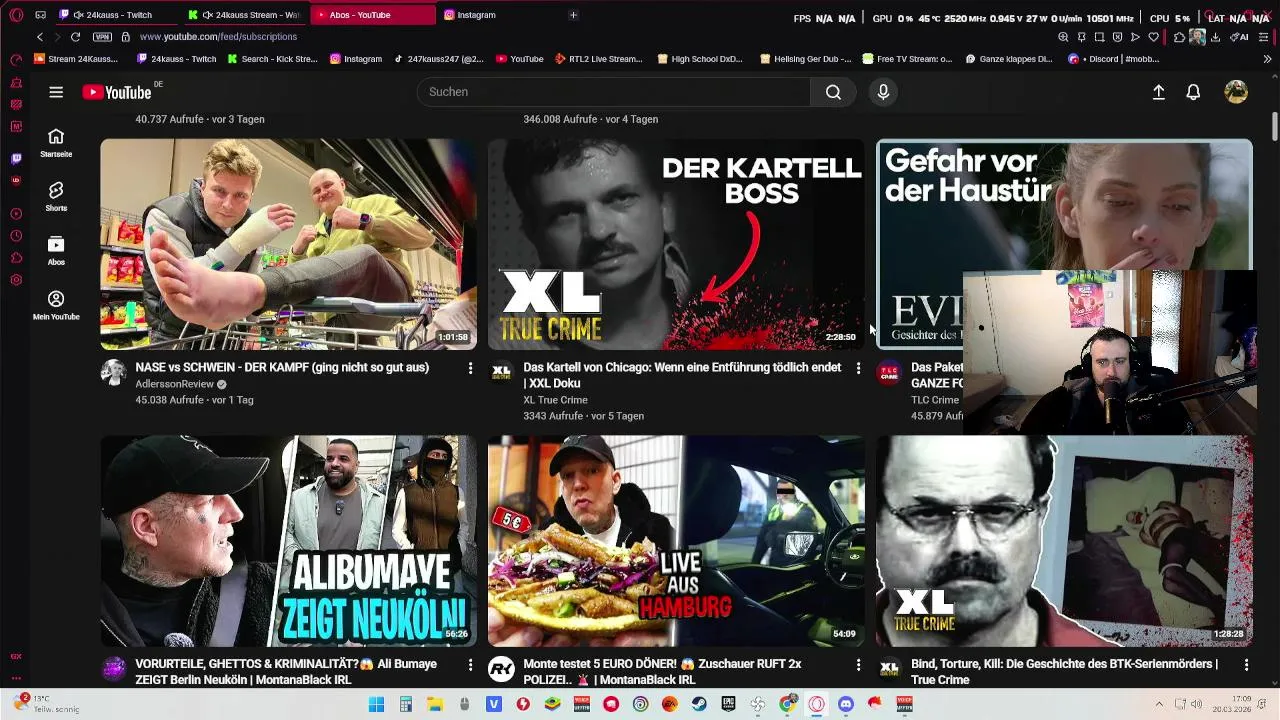This screenshot has width=1280, height=720.
Task: Open the Search - Kick Stre... bookmark
Action: pyautogui.click(x=272, y=59)
